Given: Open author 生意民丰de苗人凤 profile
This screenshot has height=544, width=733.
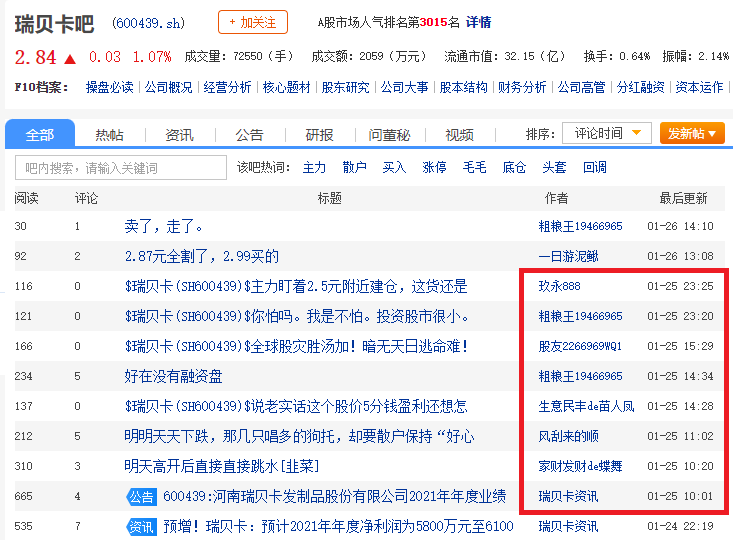Looking at the screenshot, I should tap(586, 406).
